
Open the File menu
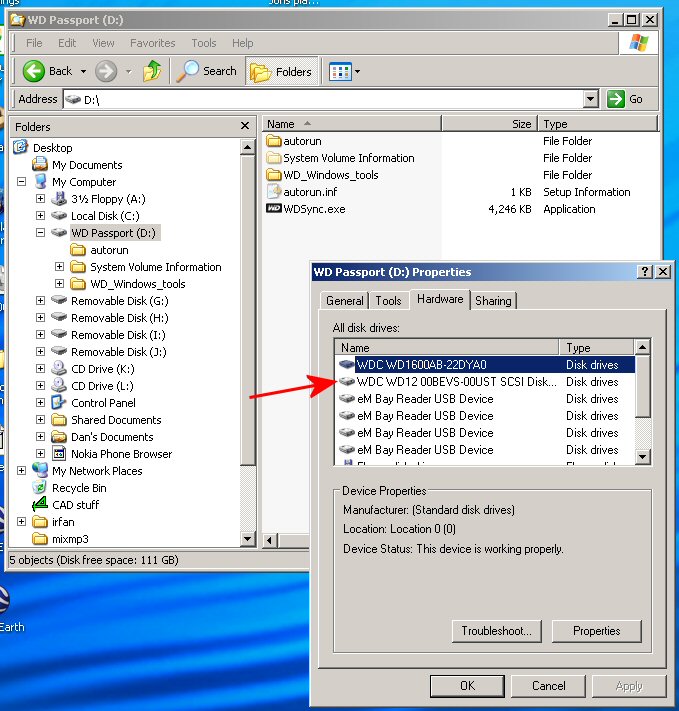click(x=34, y=43)
